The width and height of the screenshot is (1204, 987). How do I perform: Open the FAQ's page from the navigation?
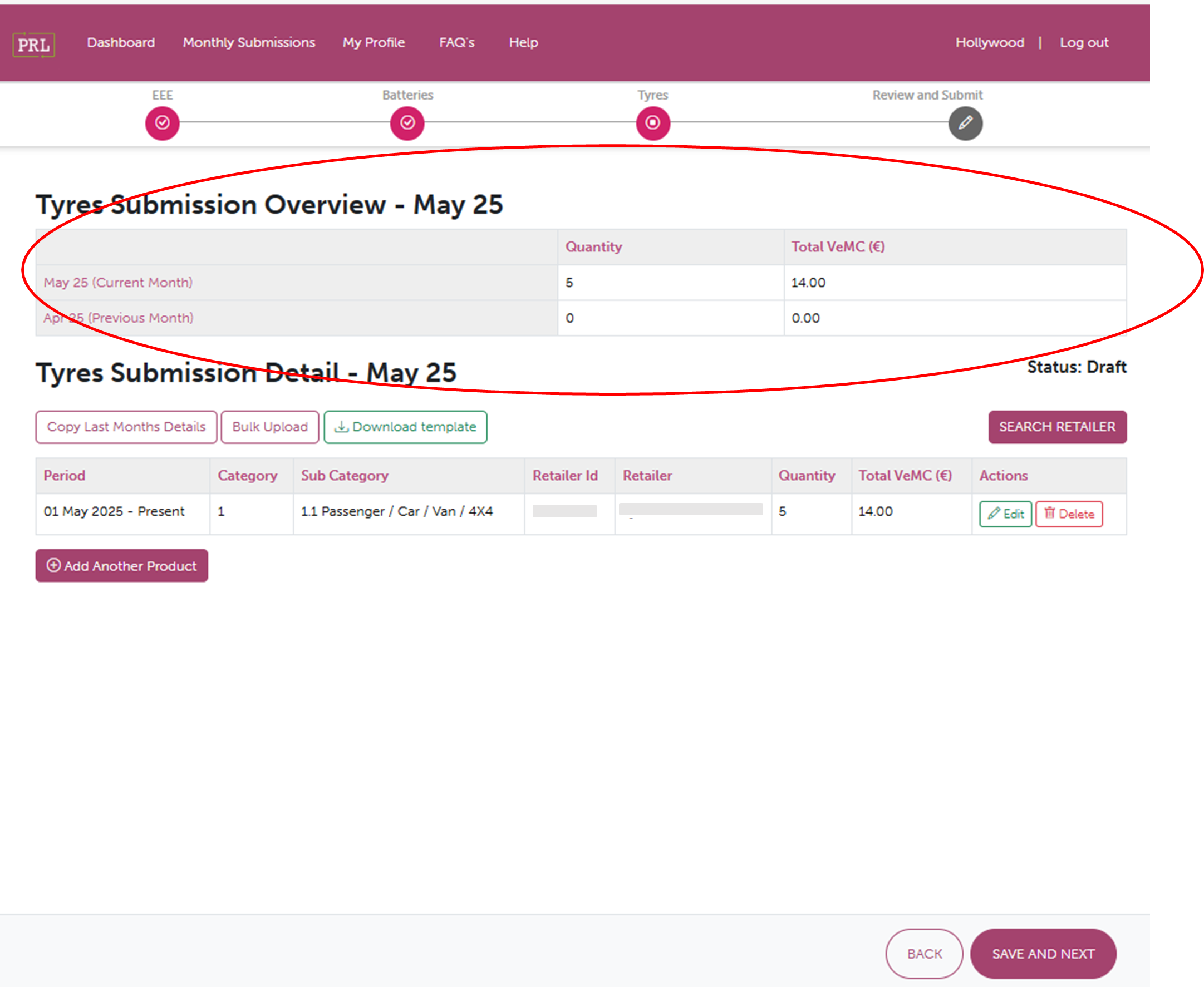(x=456, y=42)
